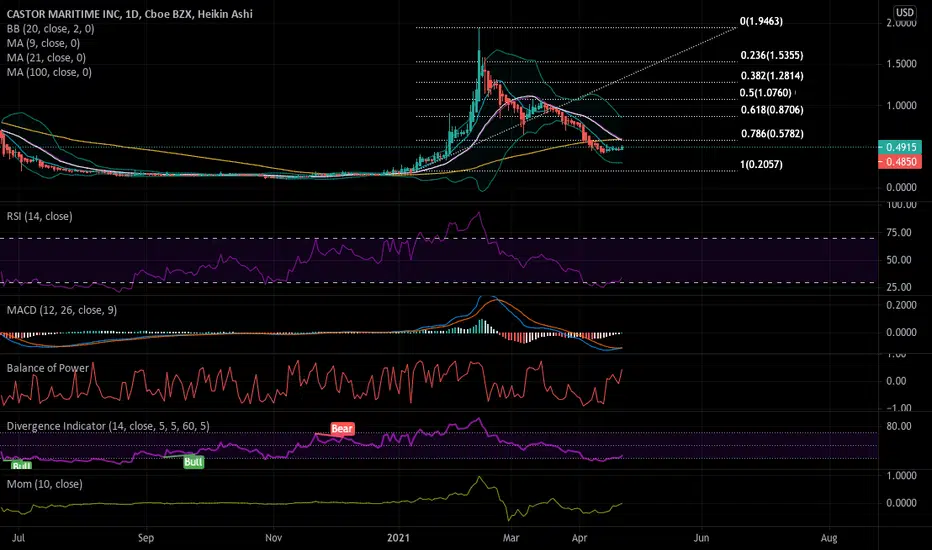Click the green 0.4915 price tag

coord(900,147)
